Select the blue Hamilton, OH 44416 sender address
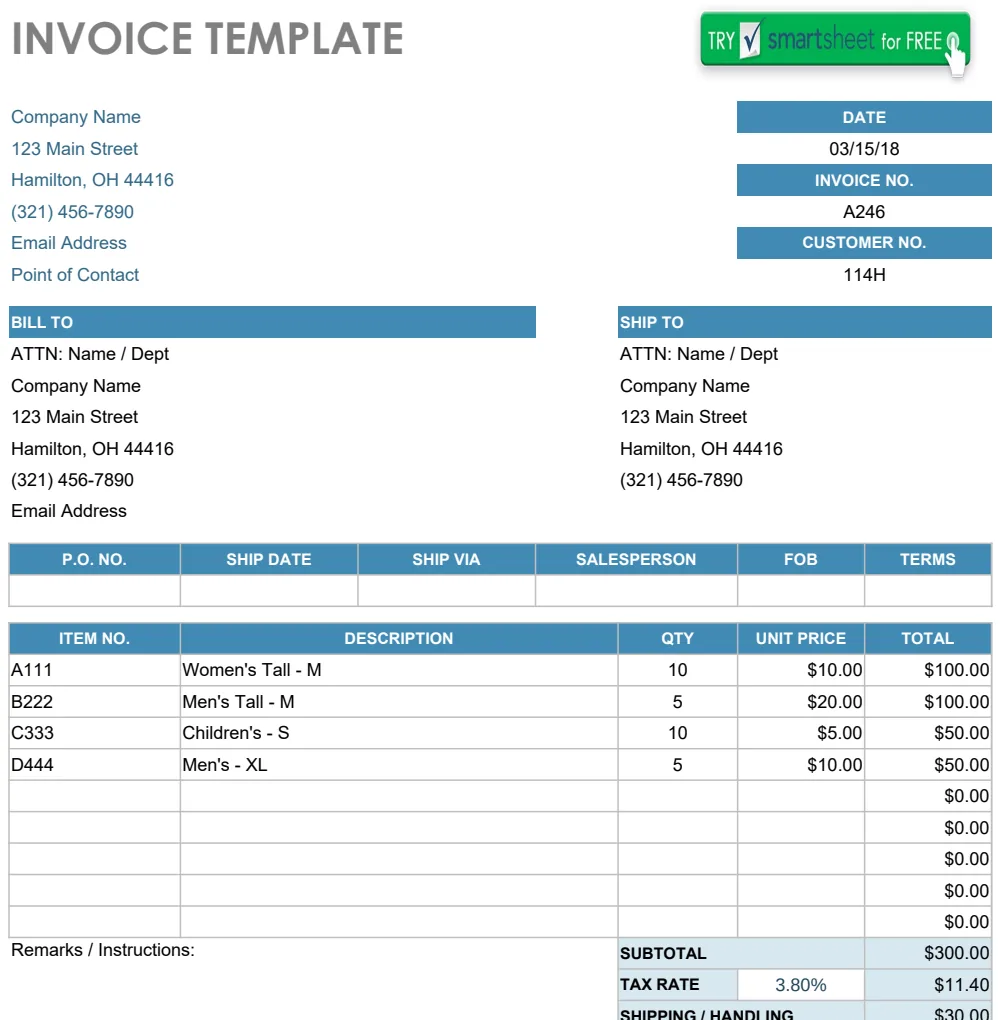The width and height of the screenshot is (1001, 1020). point(92,180)
